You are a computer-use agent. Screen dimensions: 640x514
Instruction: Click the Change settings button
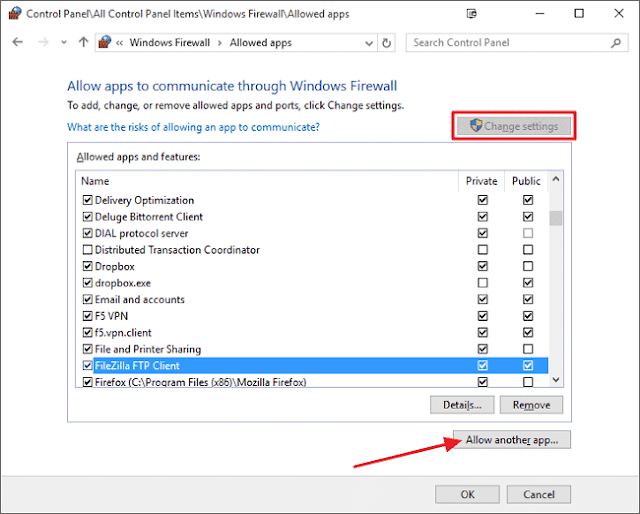coord(514,126)
